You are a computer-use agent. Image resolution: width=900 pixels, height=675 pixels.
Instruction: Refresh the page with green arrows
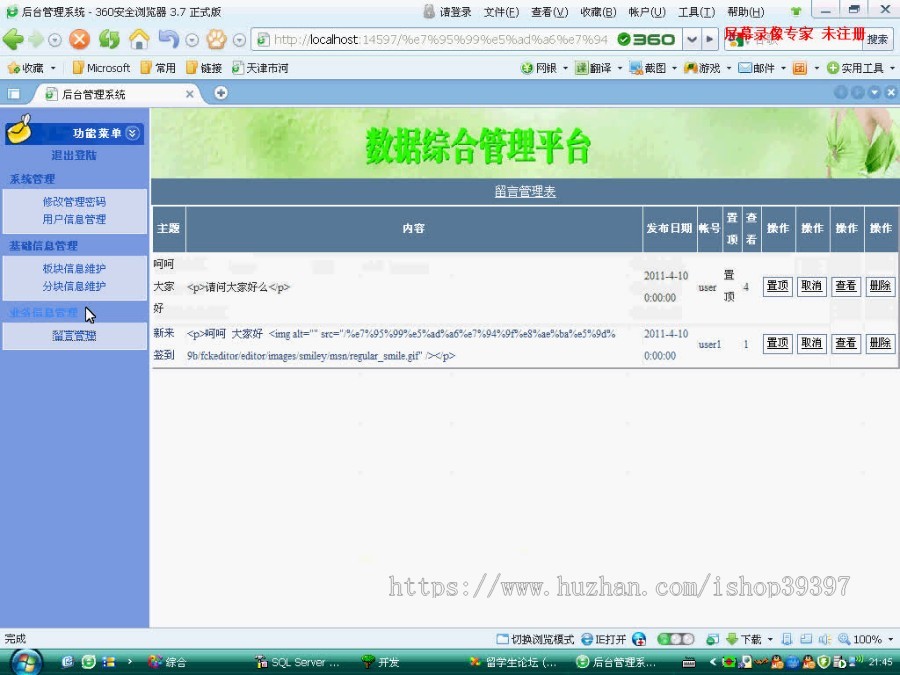coord(109,39)
